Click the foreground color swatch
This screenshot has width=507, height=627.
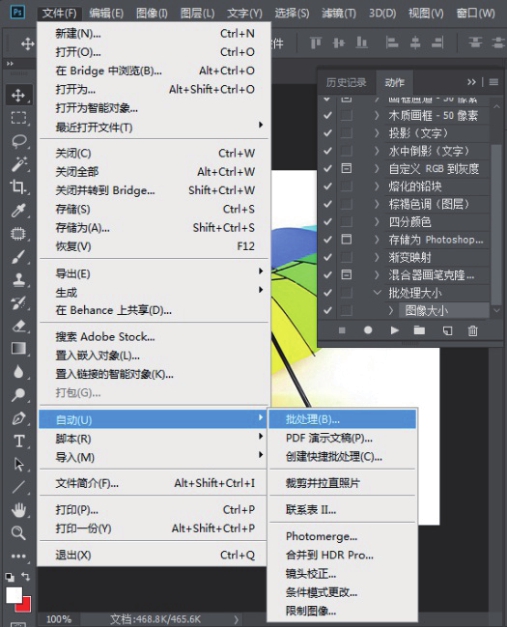pyautogui.click(x=13, y=595)
